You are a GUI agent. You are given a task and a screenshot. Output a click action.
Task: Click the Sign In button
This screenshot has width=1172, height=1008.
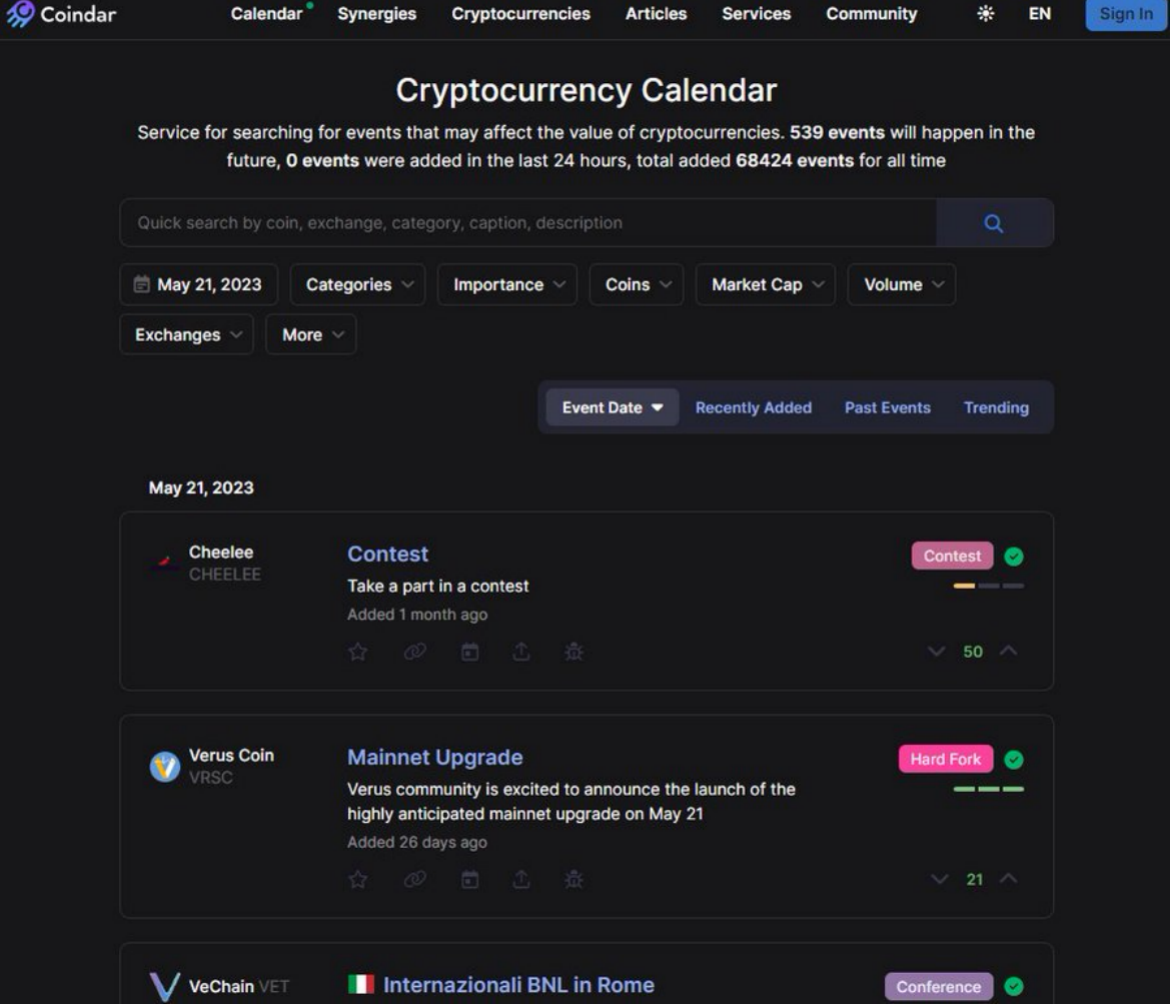1126,13
